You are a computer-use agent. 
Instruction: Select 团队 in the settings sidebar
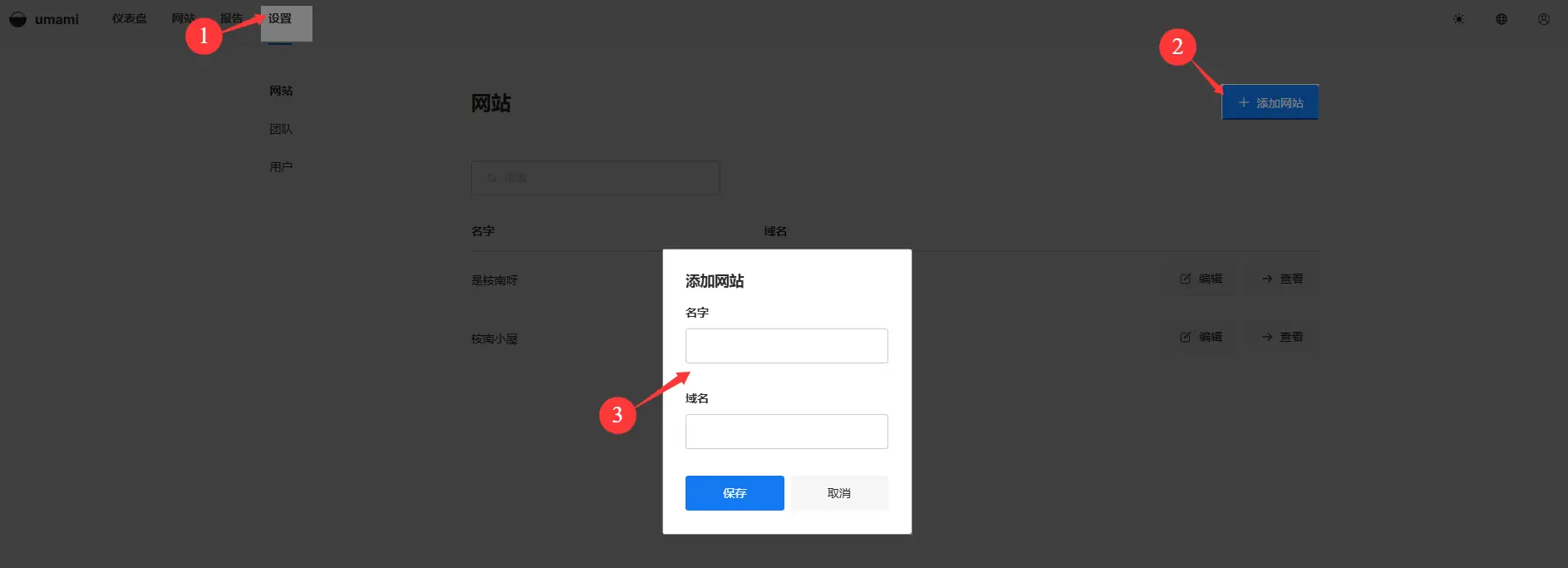point(281,129)
